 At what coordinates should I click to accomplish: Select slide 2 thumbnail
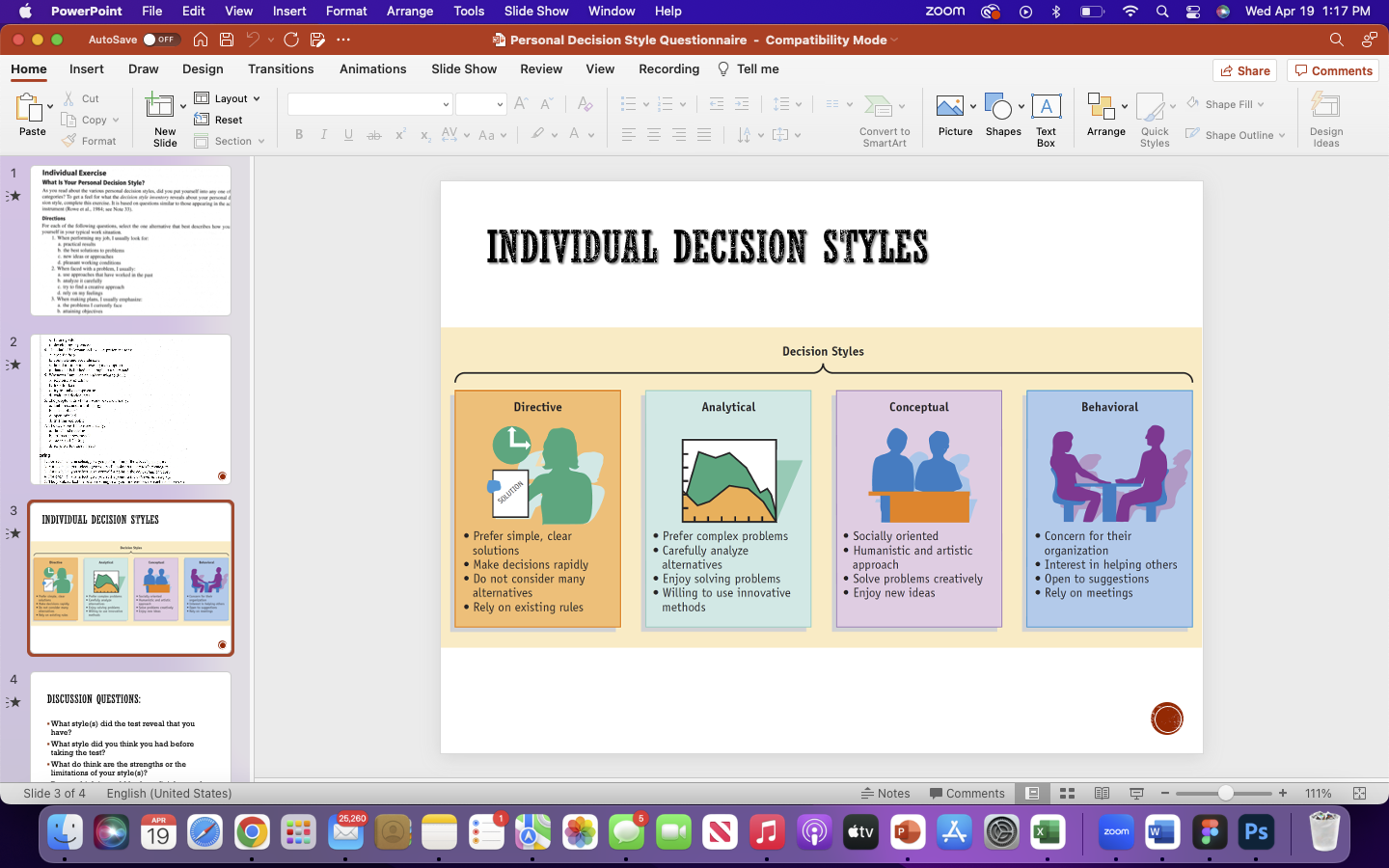(130, 409)
